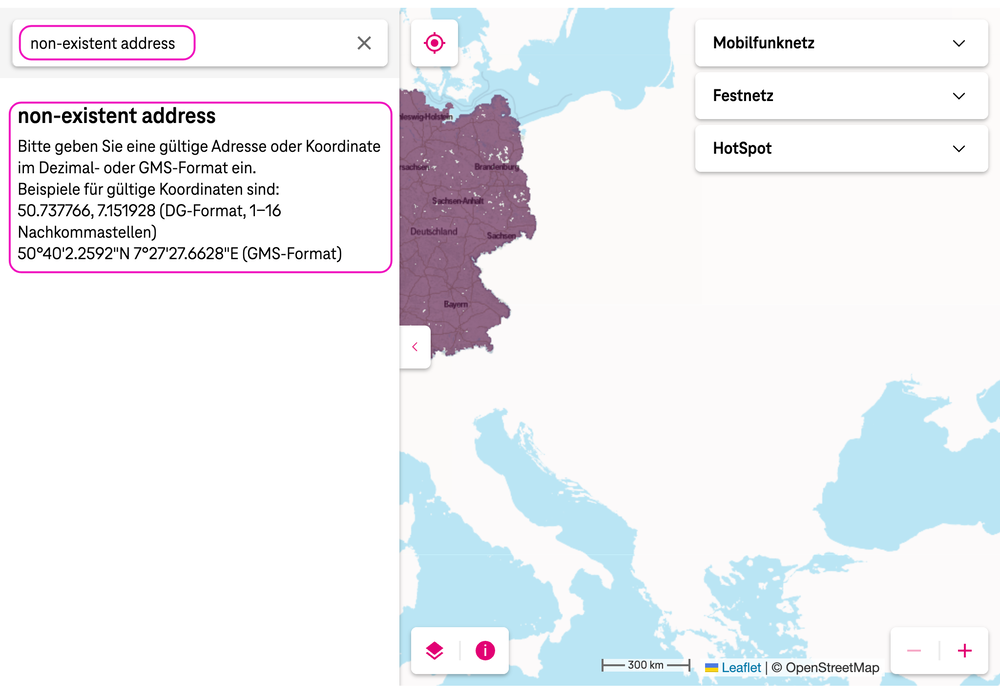Expand the Festnetz panel
Screen dimensions: 1000x696
click(959, 96)
